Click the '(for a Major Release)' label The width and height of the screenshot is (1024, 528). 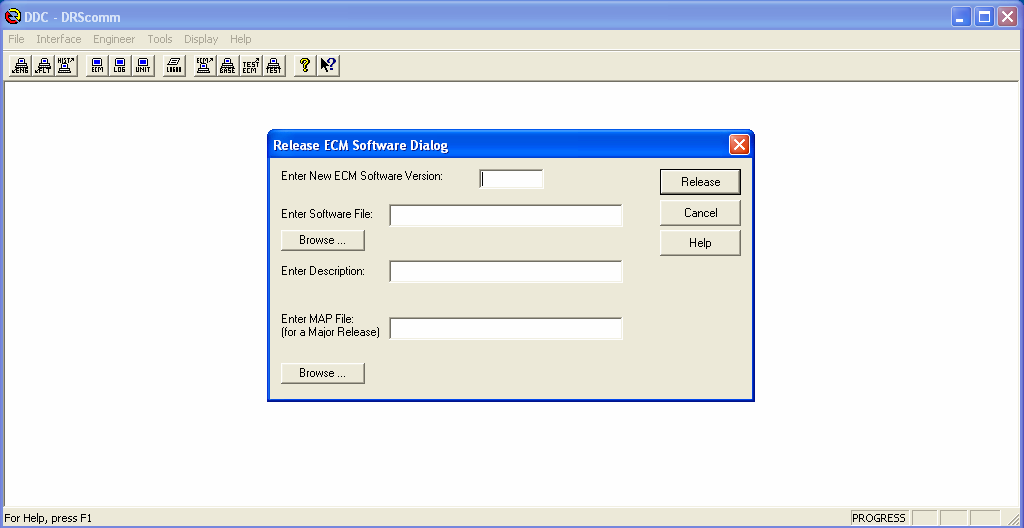pos(330,332)
